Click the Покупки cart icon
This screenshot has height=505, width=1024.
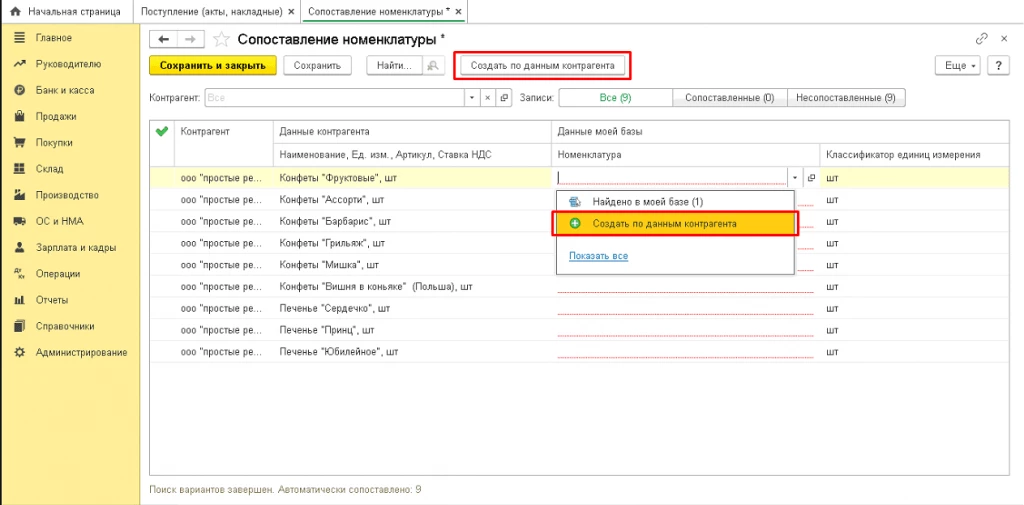click(20, 142)
